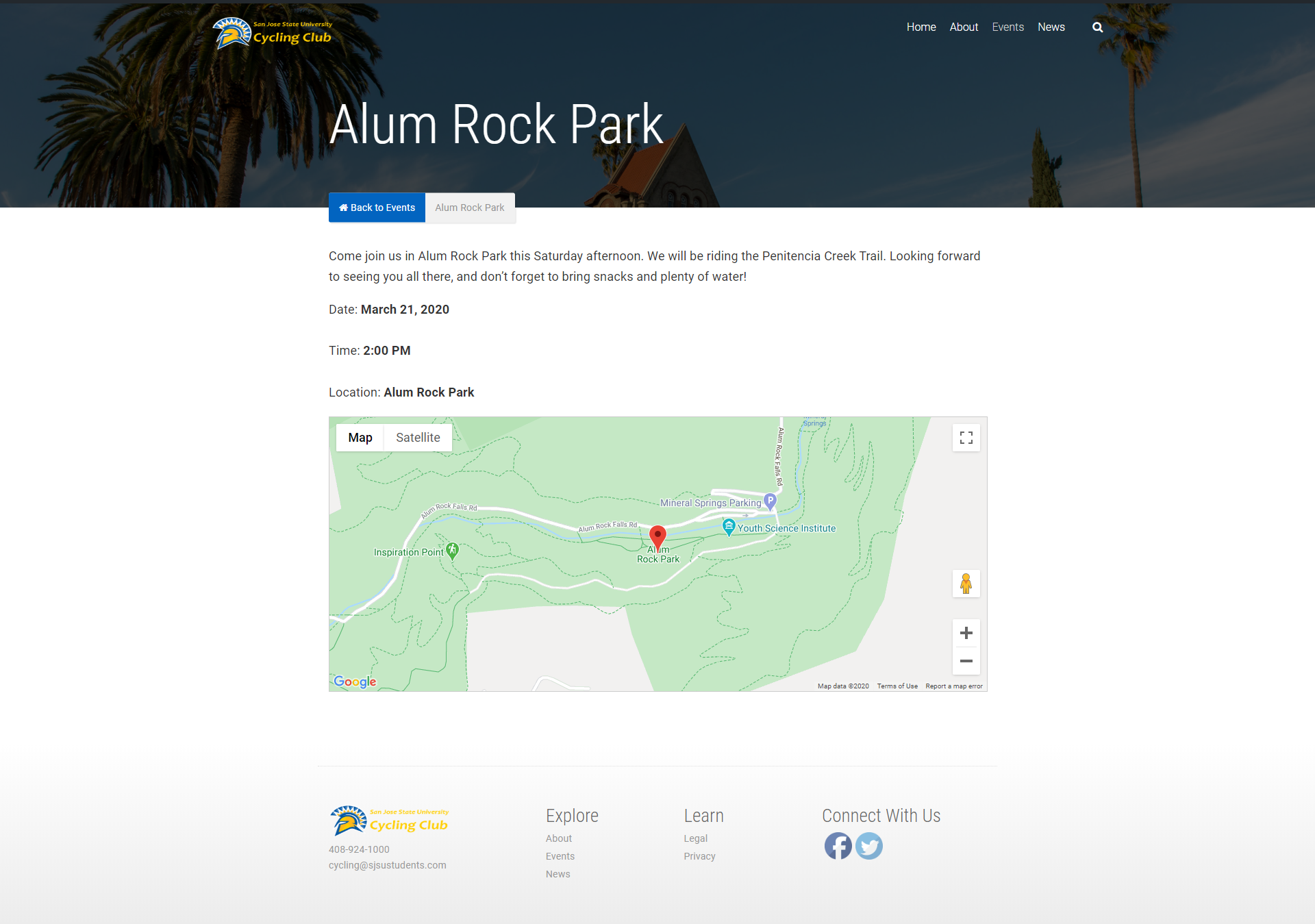Click the Back to Events button
This screenshot has height=924, width=1315.
coord(377,208)
